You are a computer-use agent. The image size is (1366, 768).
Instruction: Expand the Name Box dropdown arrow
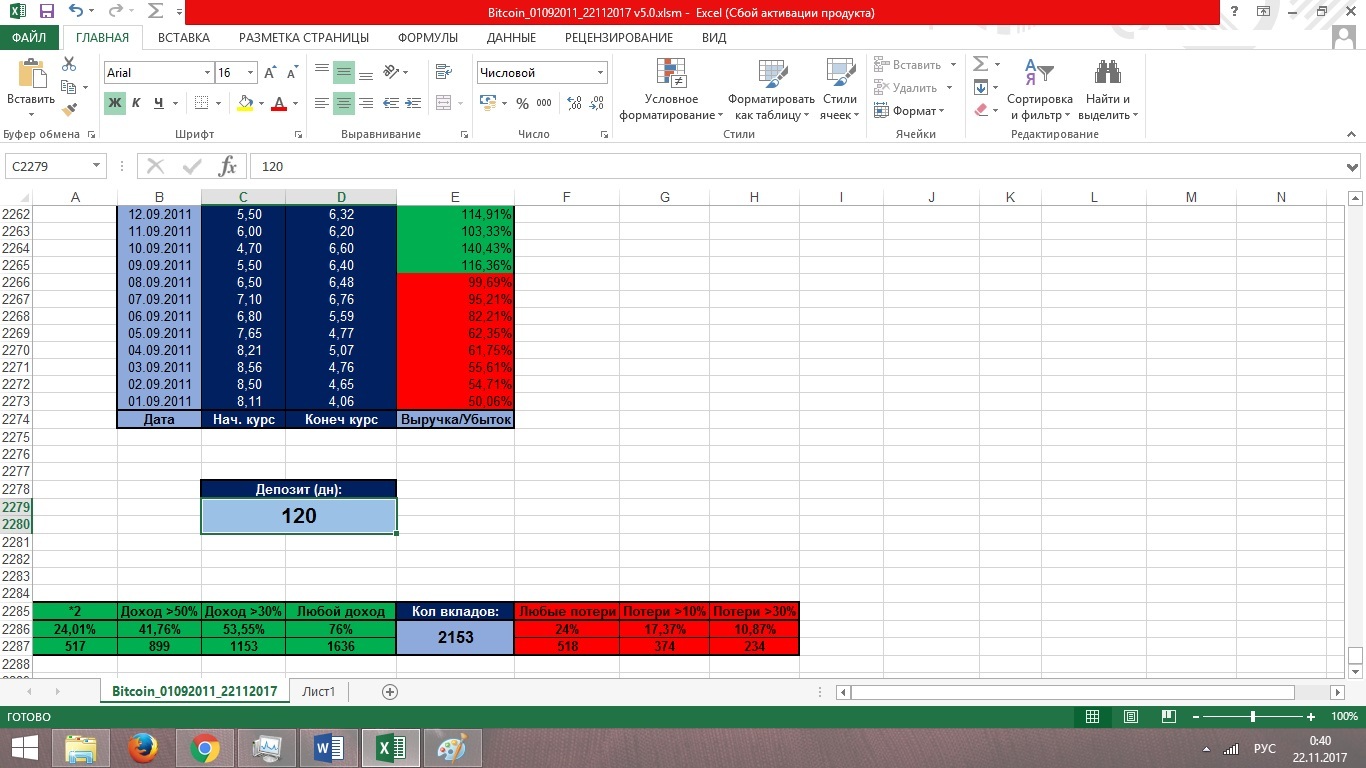[x=96, y=166]
